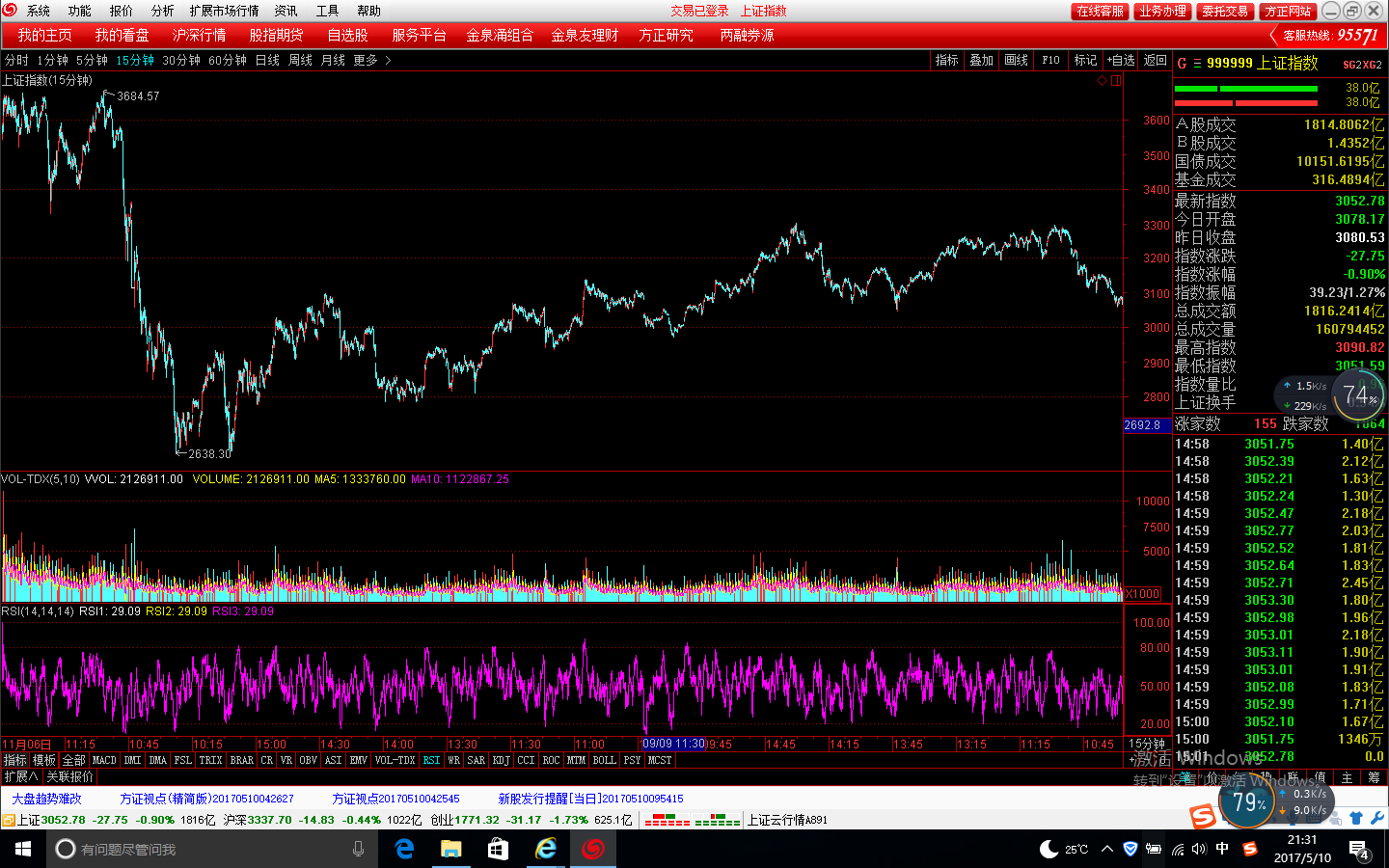This screenshot has height=868, width=1389.
Task: Click the 委托交易 button
Action: 1225,11
